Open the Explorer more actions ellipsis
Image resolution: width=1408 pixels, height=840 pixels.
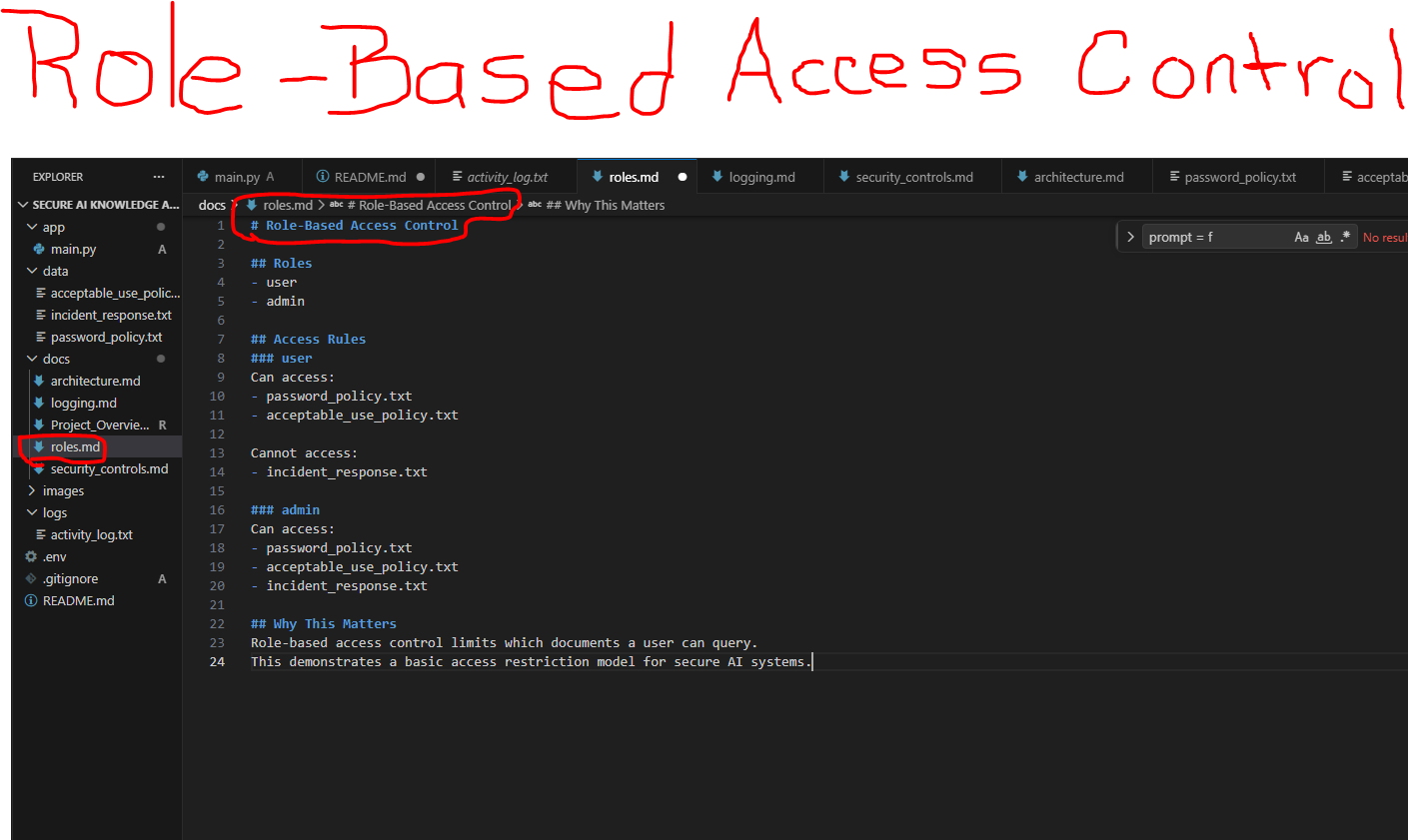[158, 177]
